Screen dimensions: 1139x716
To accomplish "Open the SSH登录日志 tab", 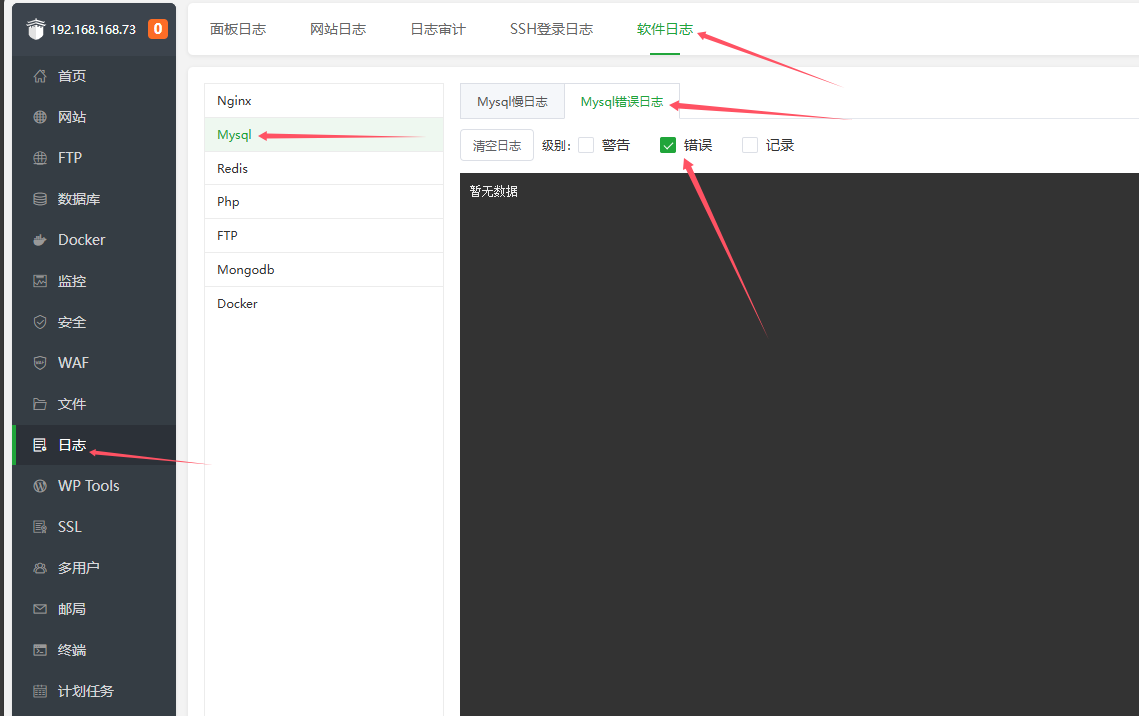I will pos(551,29).
